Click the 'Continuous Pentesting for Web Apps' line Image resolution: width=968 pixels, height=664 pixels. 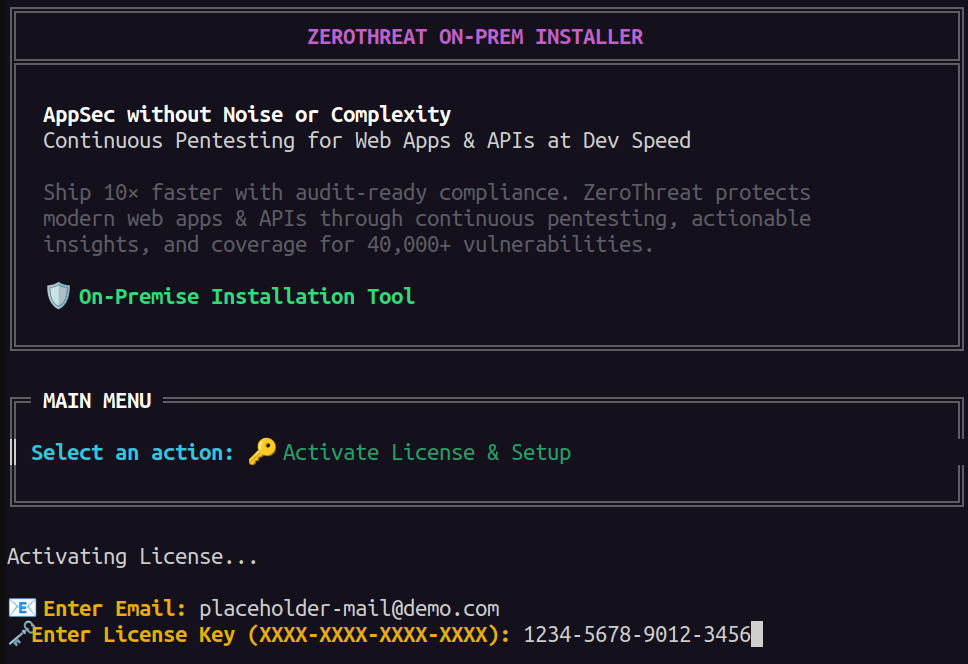point(367,141)
